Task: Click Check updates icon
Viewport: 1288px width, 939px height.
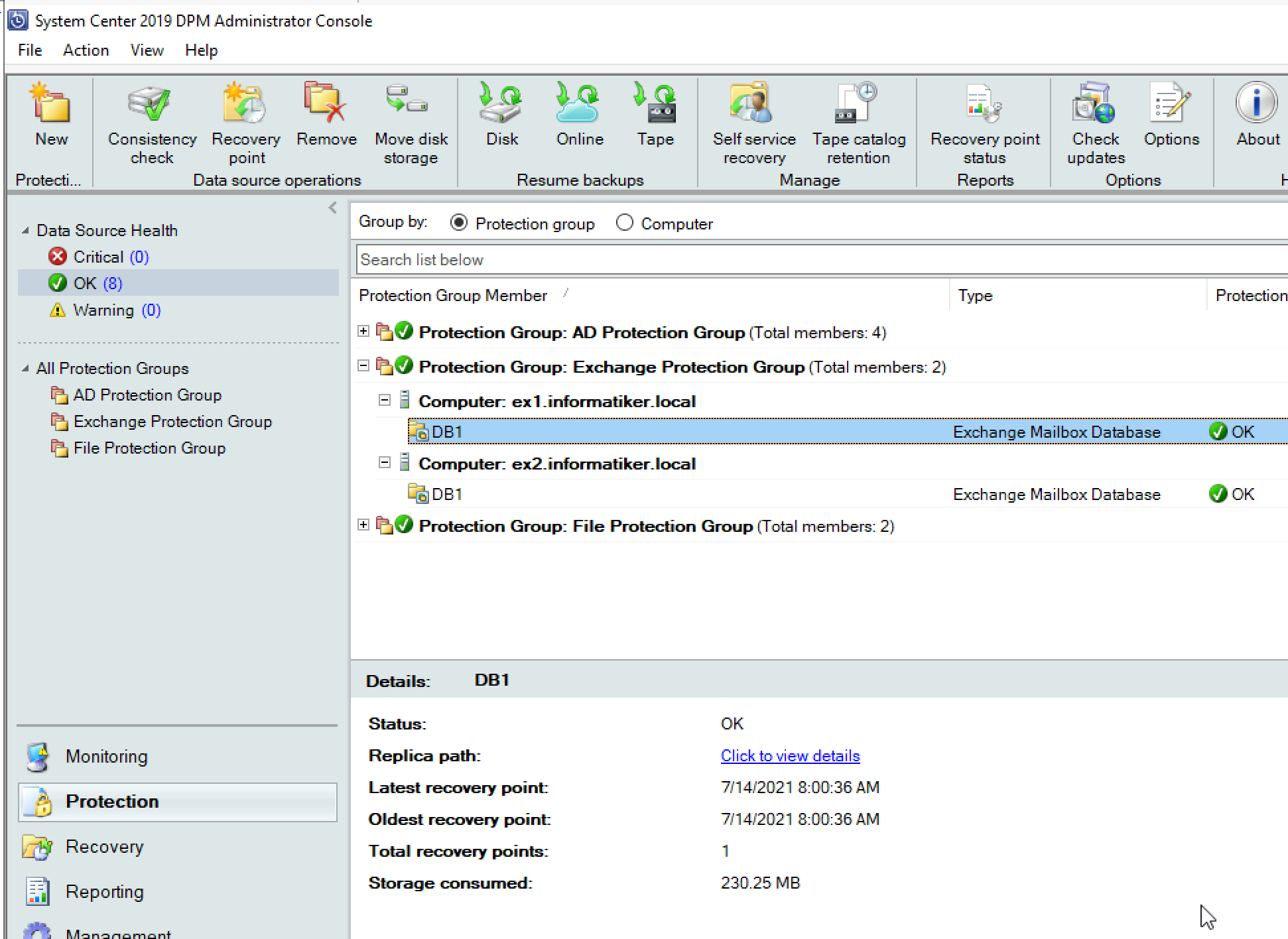Action: [x=1094, y=103]
